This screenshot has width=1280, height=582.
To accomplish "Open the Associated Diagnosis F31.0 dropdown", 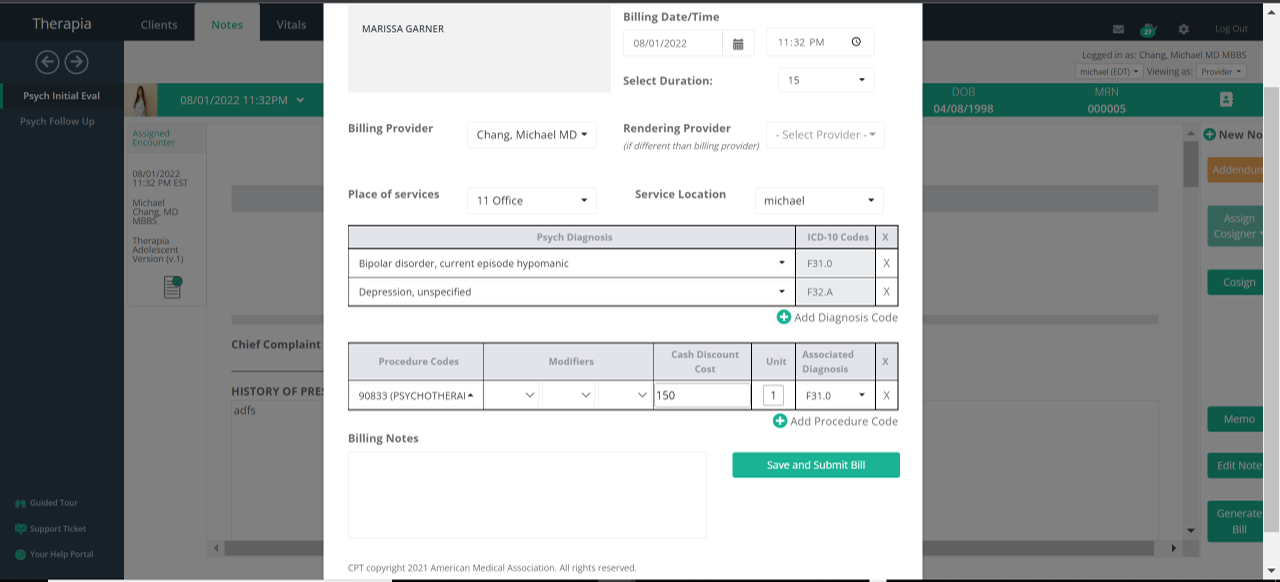I will pyautogui.click(x=834, y=394).
